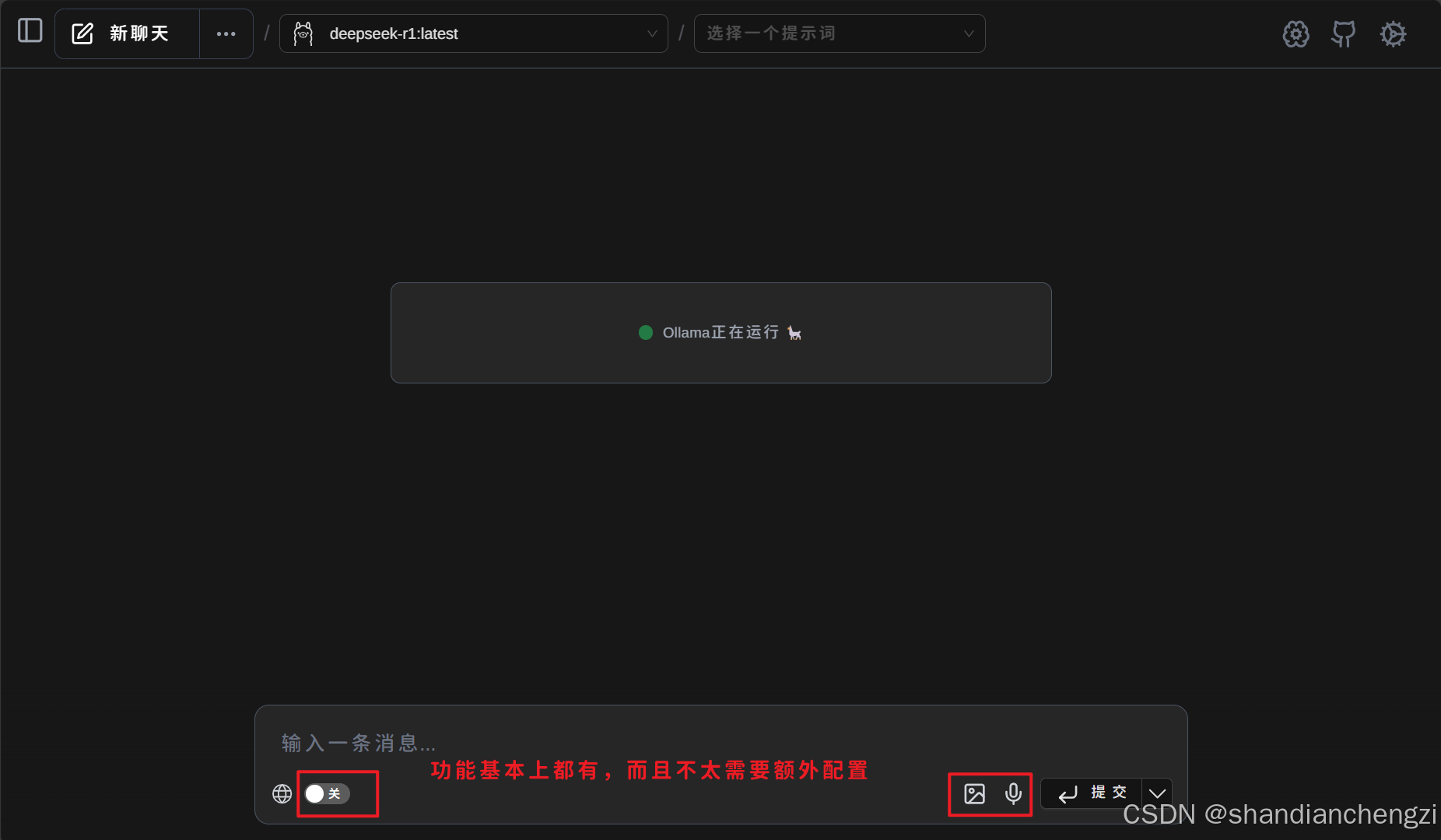Open the deepseek-r1:latest model dropdown
The image size is (1441, 840).
(x=473, y=33)
